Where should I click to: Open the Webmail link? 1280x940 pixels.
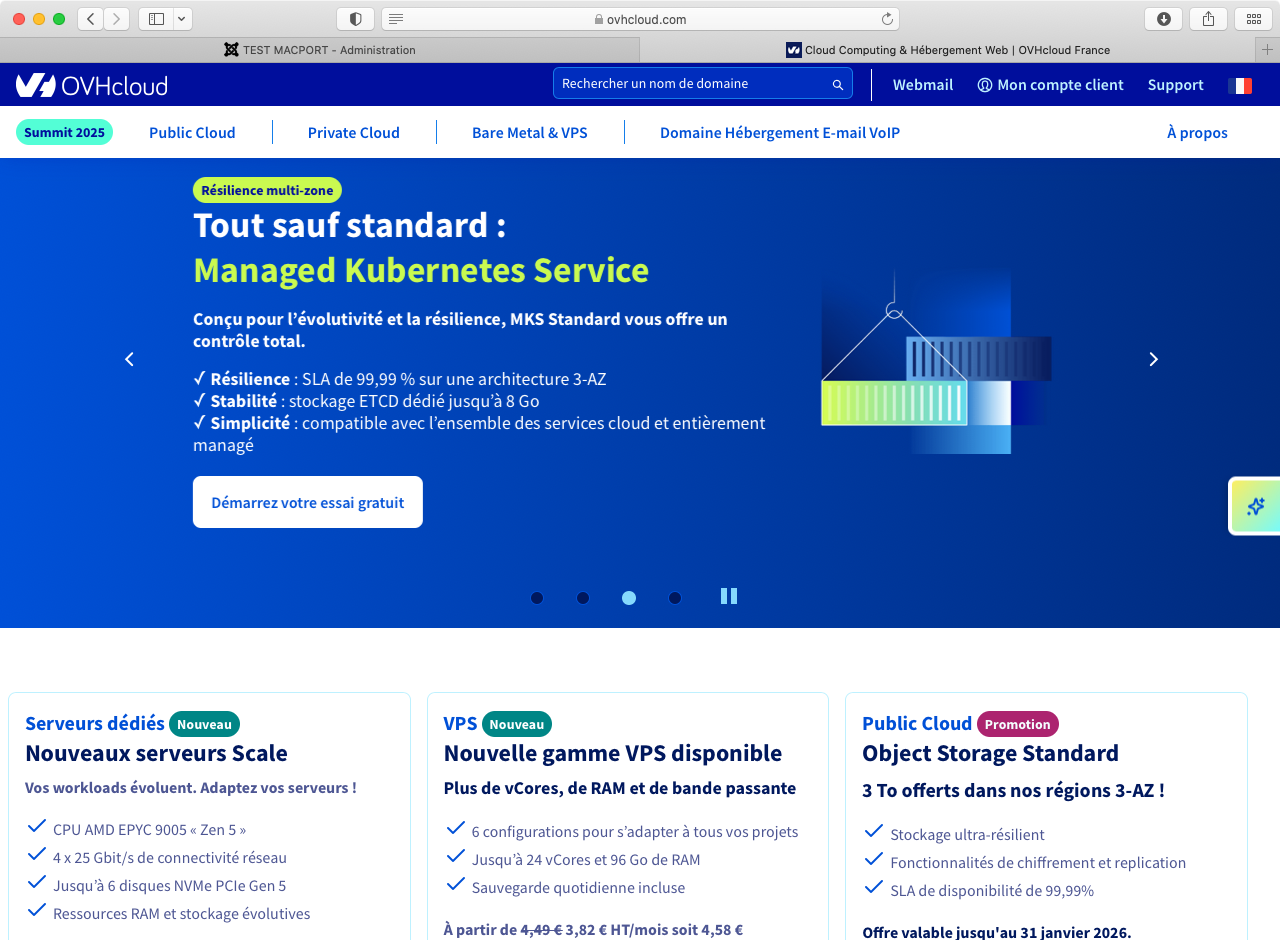922,85
